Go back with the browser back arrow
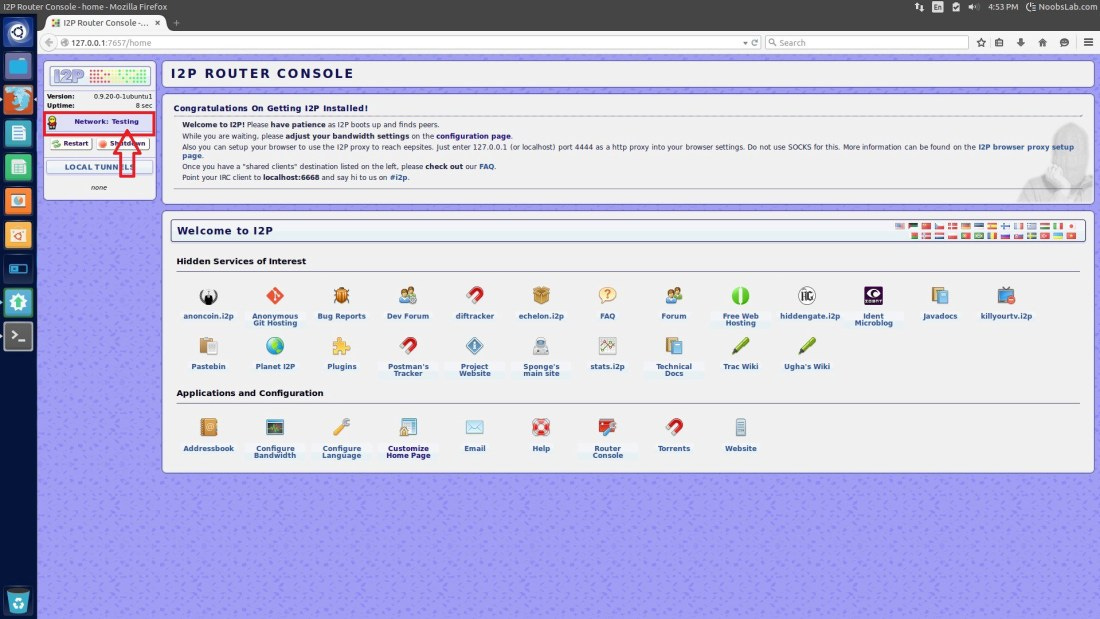The image size is (1100, 619). click(x=48, y=43)
